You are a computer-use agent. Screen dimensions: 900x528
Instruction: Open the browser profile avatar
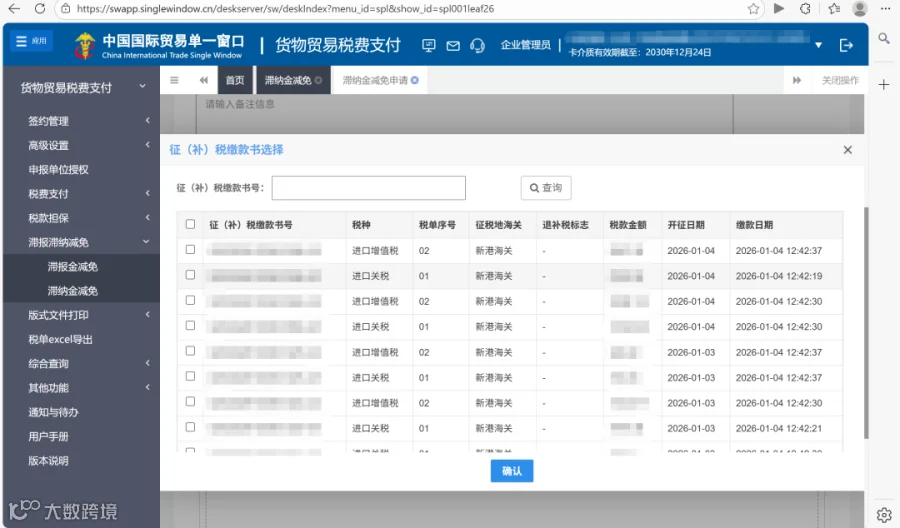click(x=859, y=9)
